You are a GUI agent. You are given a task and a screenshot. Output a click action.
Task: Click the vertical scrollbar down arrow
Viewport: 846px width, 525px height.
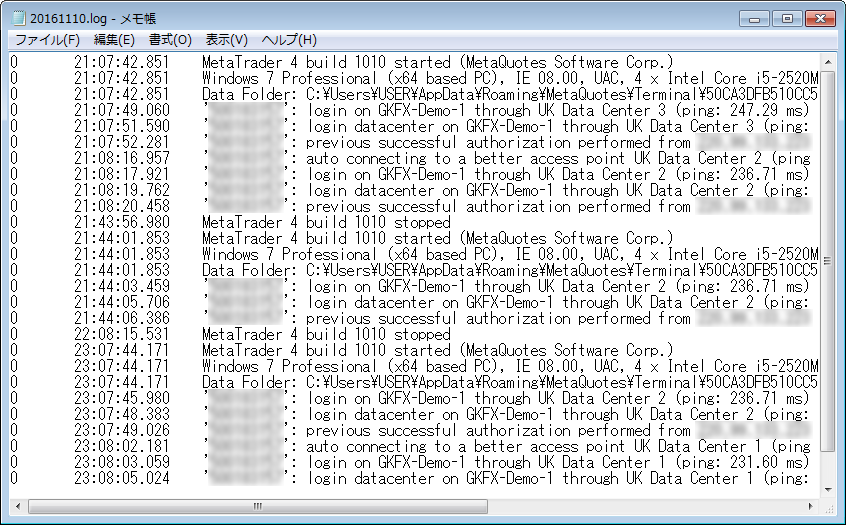point(828,489)
